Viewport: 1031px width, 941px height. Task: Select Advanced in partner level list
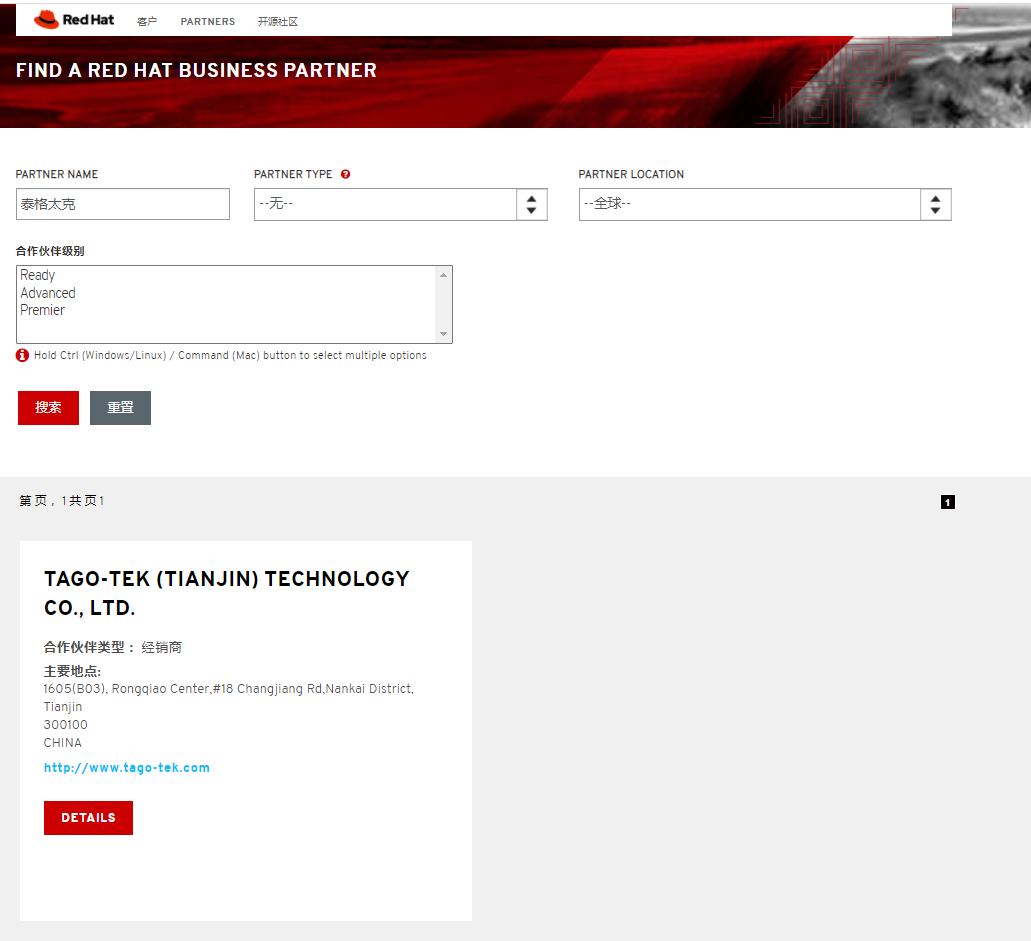click(x=48, y=293)
